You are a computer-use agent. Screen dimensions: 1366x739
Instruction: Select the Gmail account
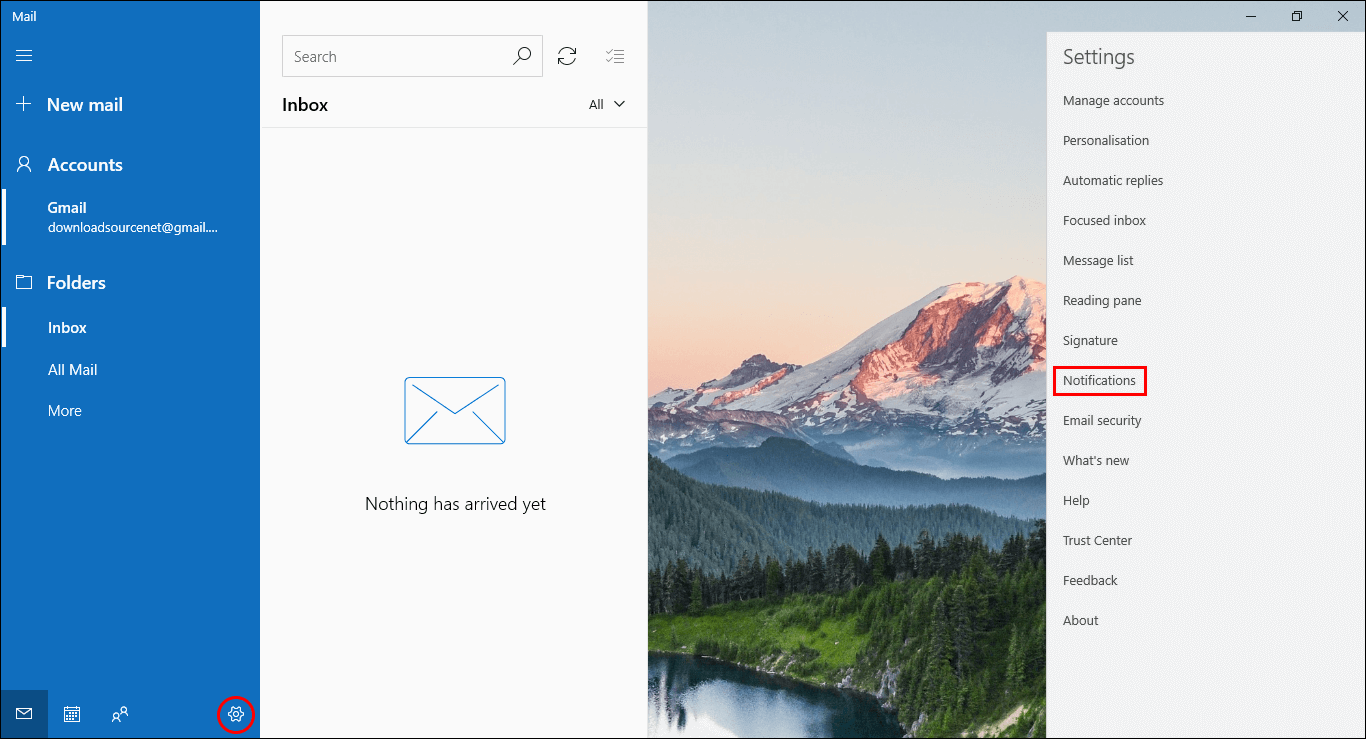[x=130, y=217]
